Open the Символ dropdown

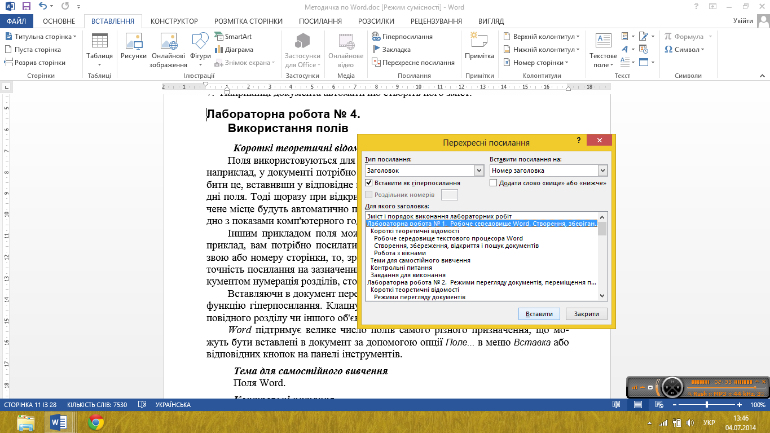point(685,50)
